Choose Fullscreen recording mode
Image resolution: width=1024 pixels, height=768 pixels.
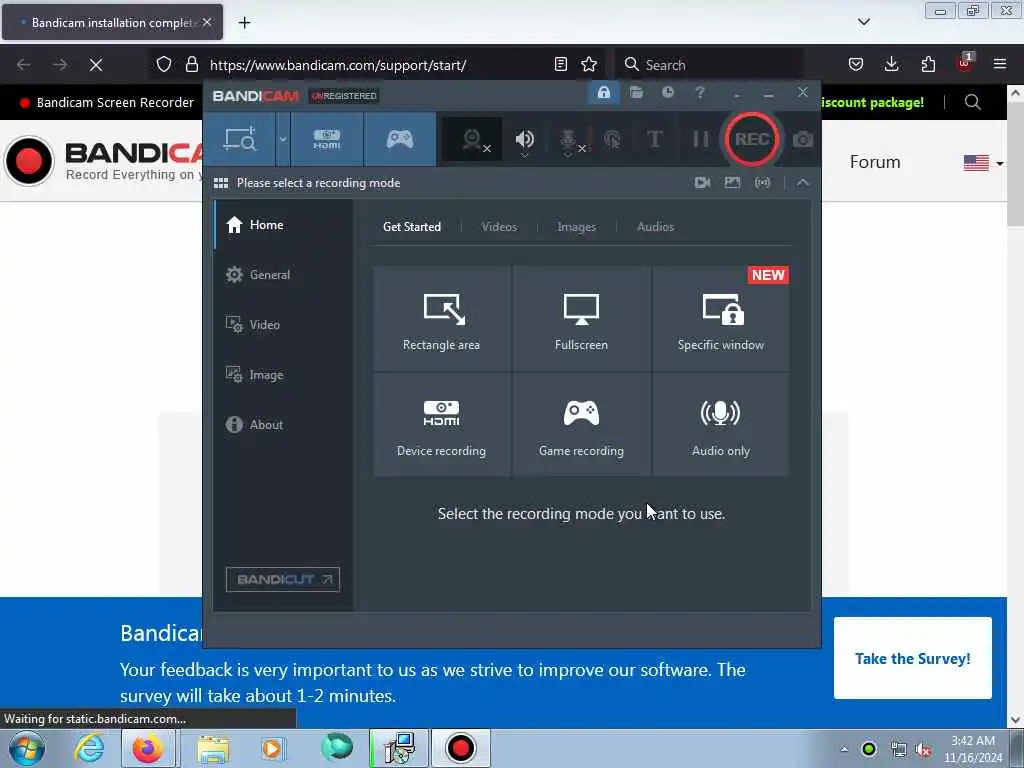pyautogui.click(x=581, y=318)
